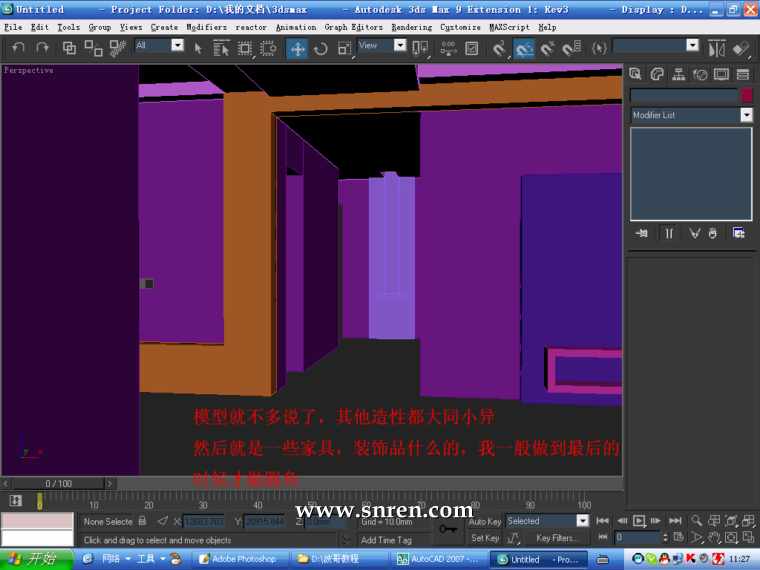The image size is (760, 570).
Task: Click the current frame number field
Action: [638, 537]
